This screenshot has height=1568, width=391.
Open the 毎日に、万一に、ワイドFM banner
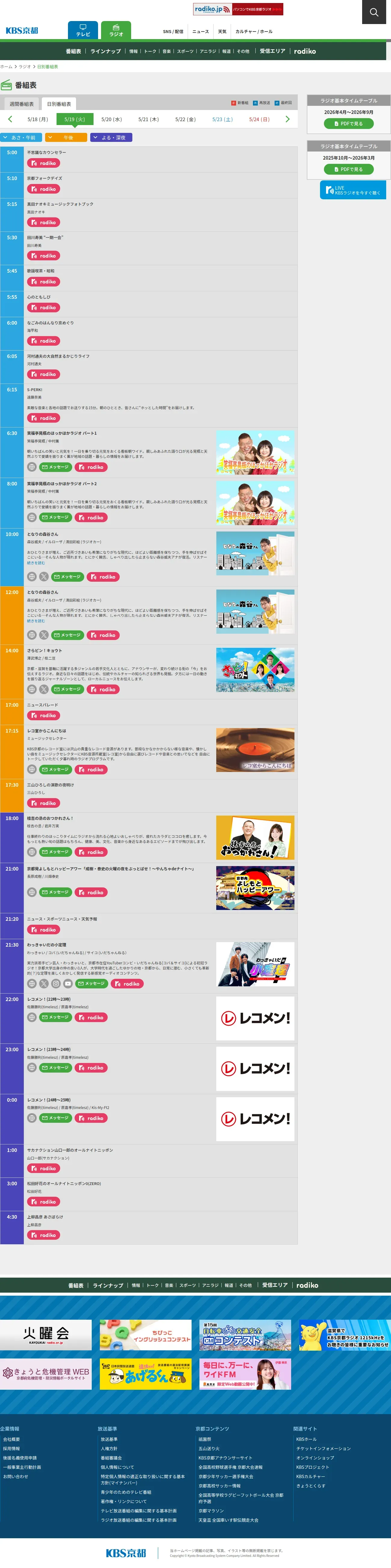[x=245, y=1374]
